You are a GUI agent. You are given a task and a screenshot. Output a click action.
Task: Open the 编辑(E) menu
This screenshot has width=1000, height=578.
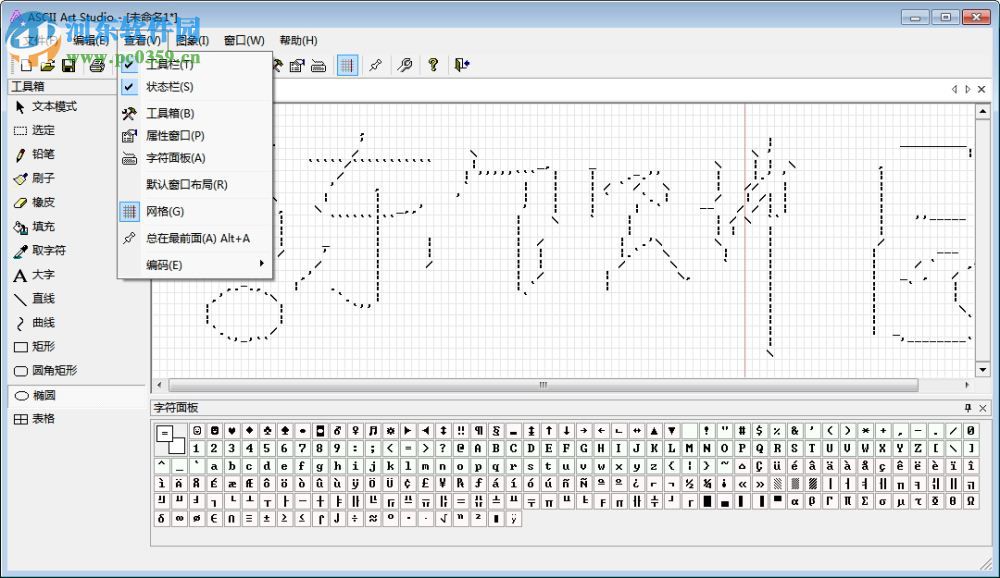pyautogui.click(x=91, y=39)
